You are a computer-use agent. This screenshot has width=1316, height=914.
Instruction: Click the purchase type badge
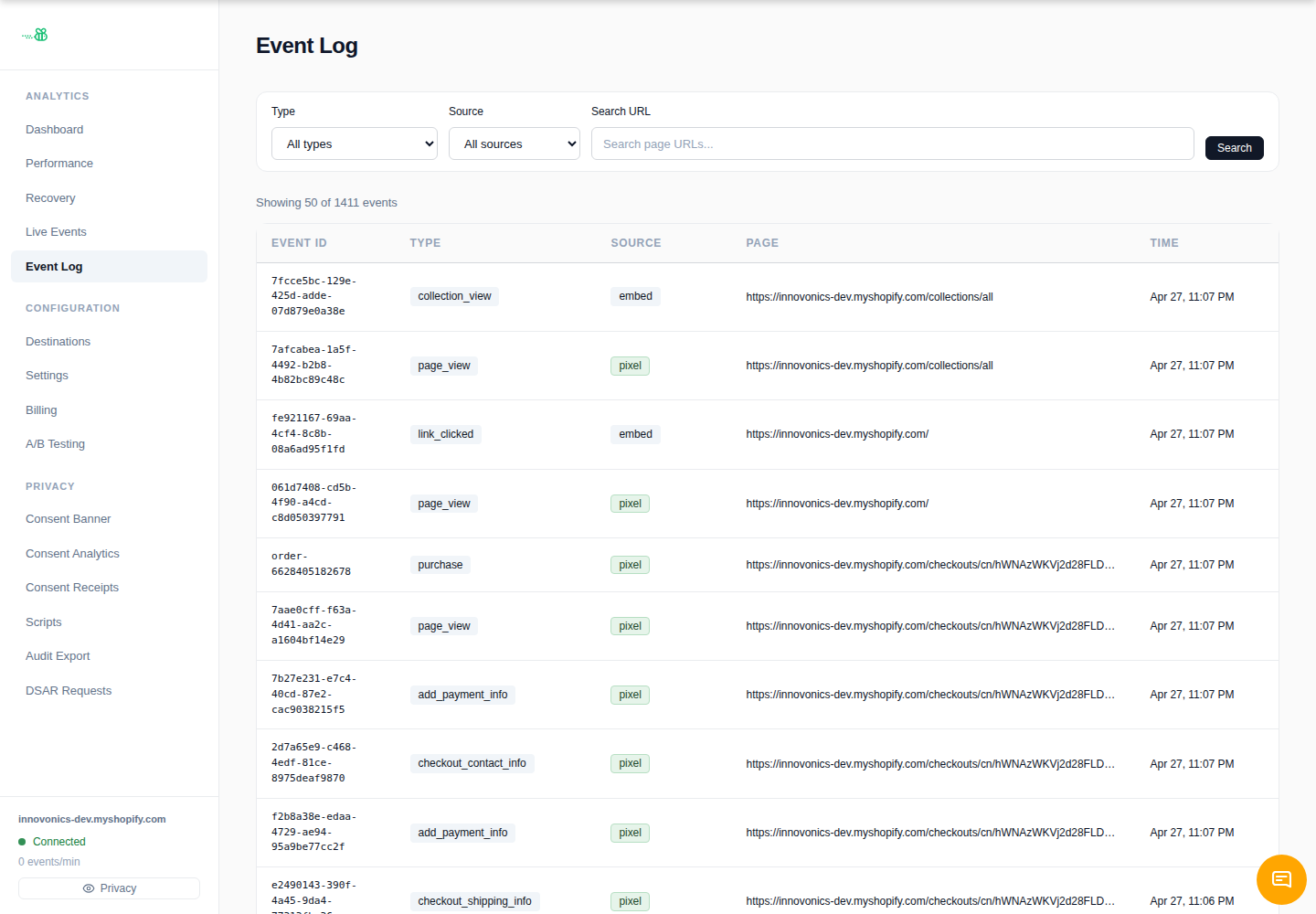click(440, 565)
